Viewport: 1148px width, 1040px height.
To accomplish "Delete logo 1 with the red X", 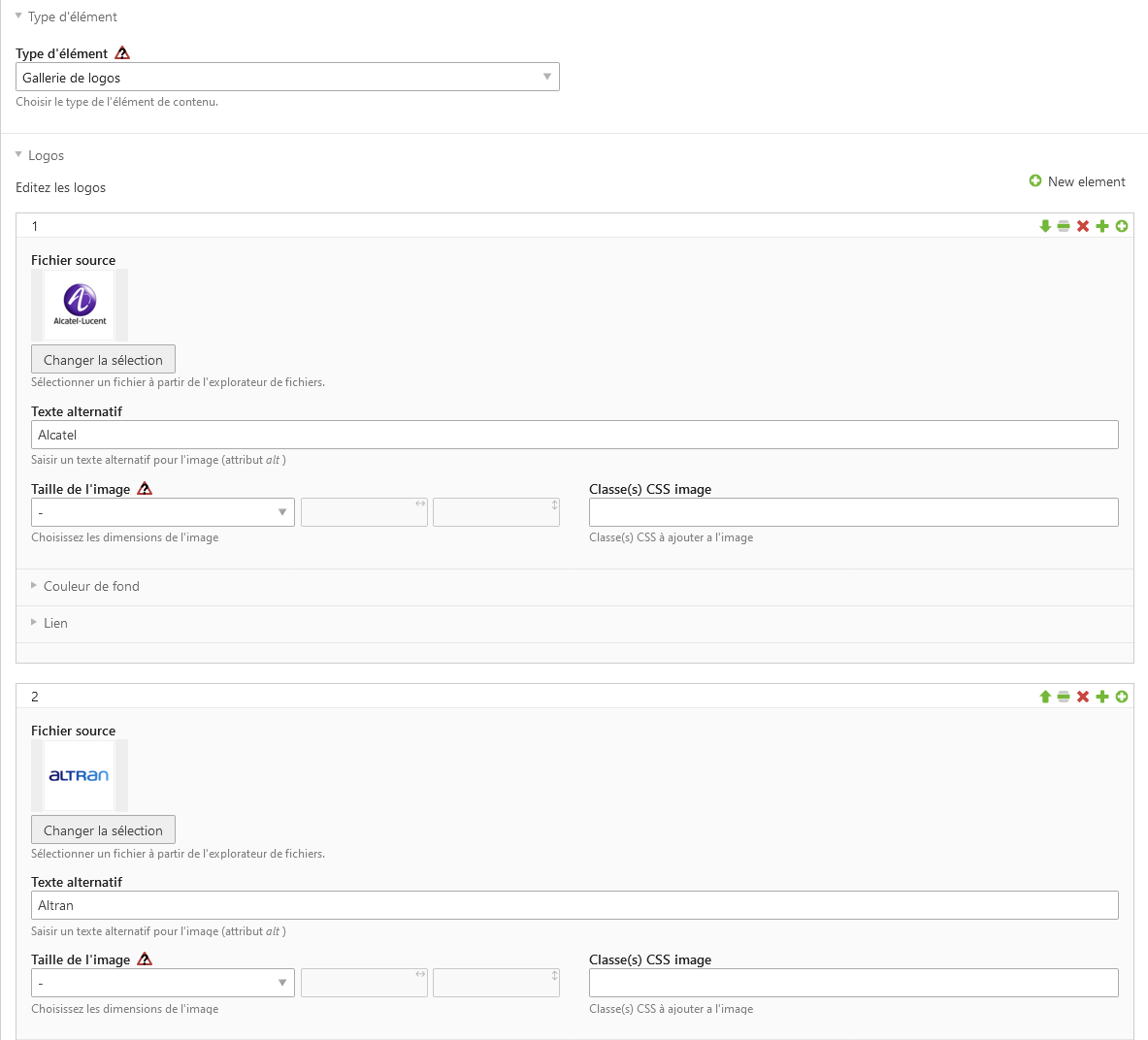I will (1083, 226).
